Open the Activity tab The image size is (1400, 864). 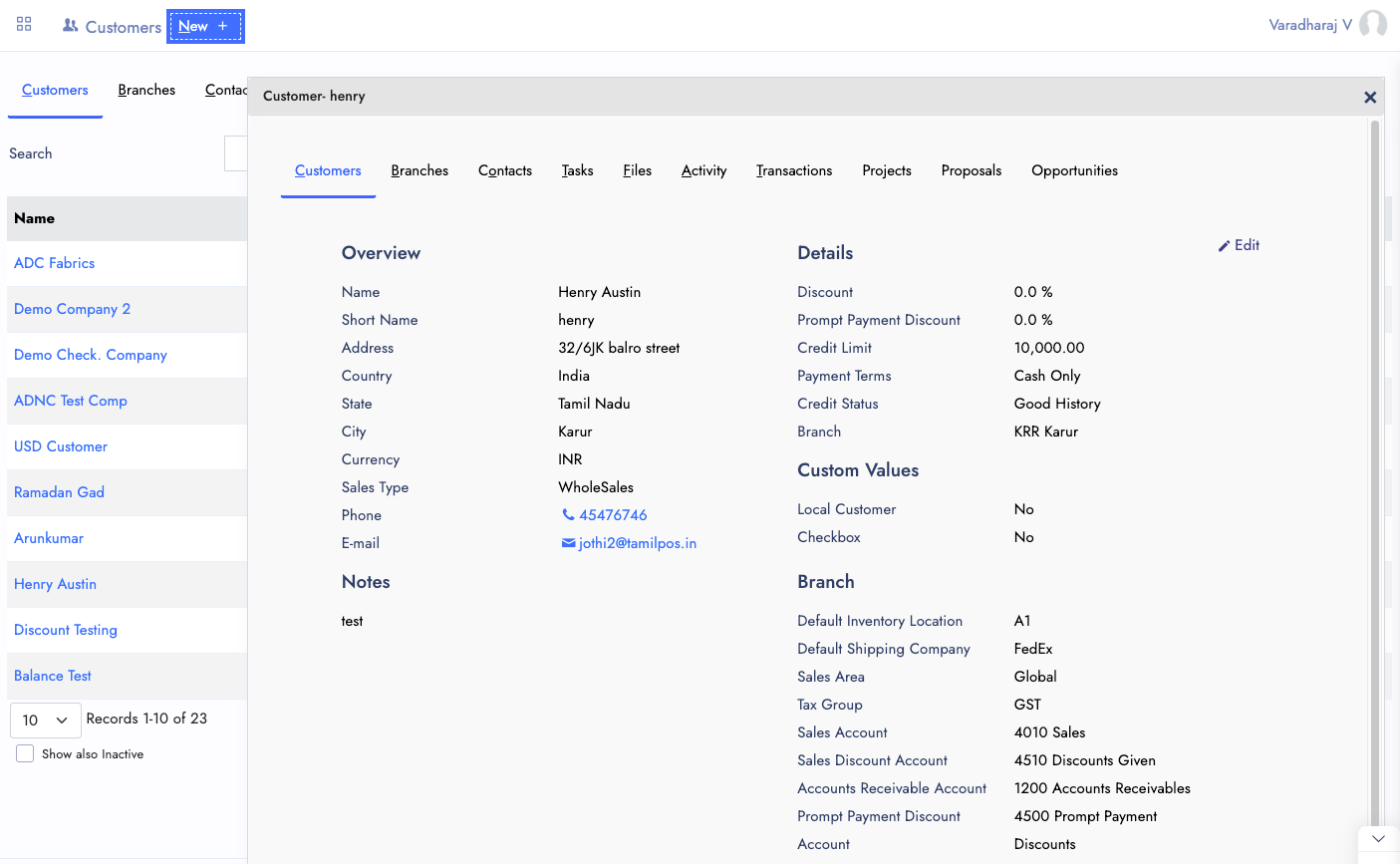tap(704, 170)
